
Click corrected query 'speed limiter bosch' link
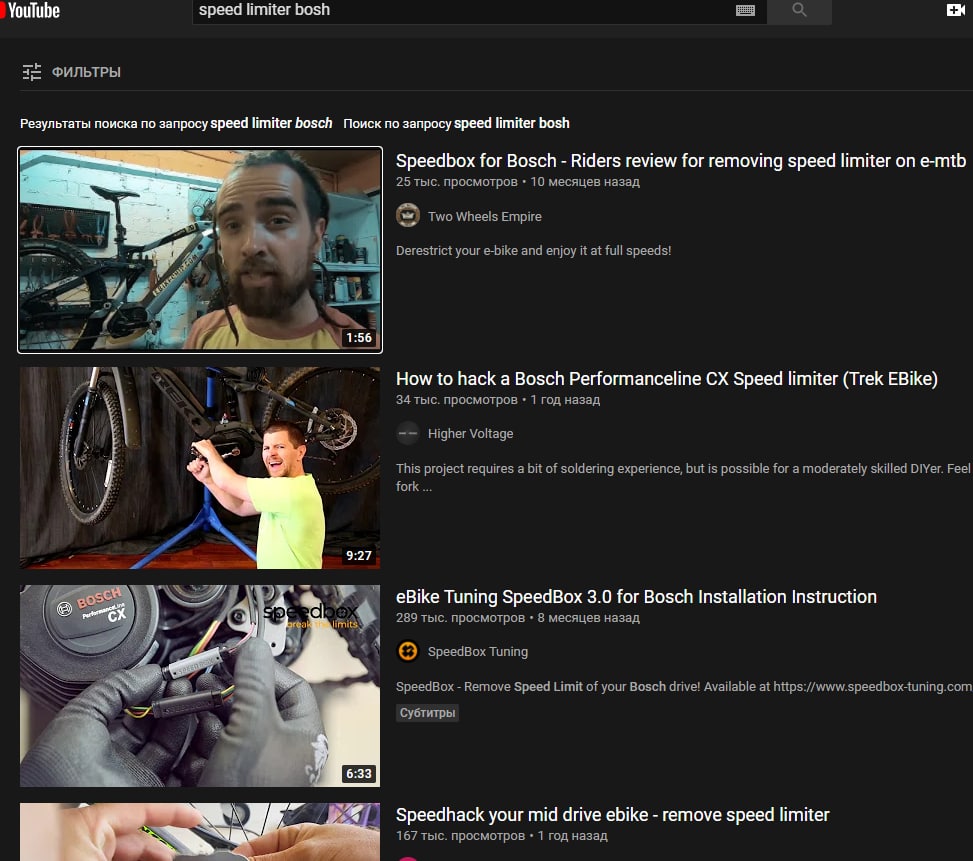point(271,123)
